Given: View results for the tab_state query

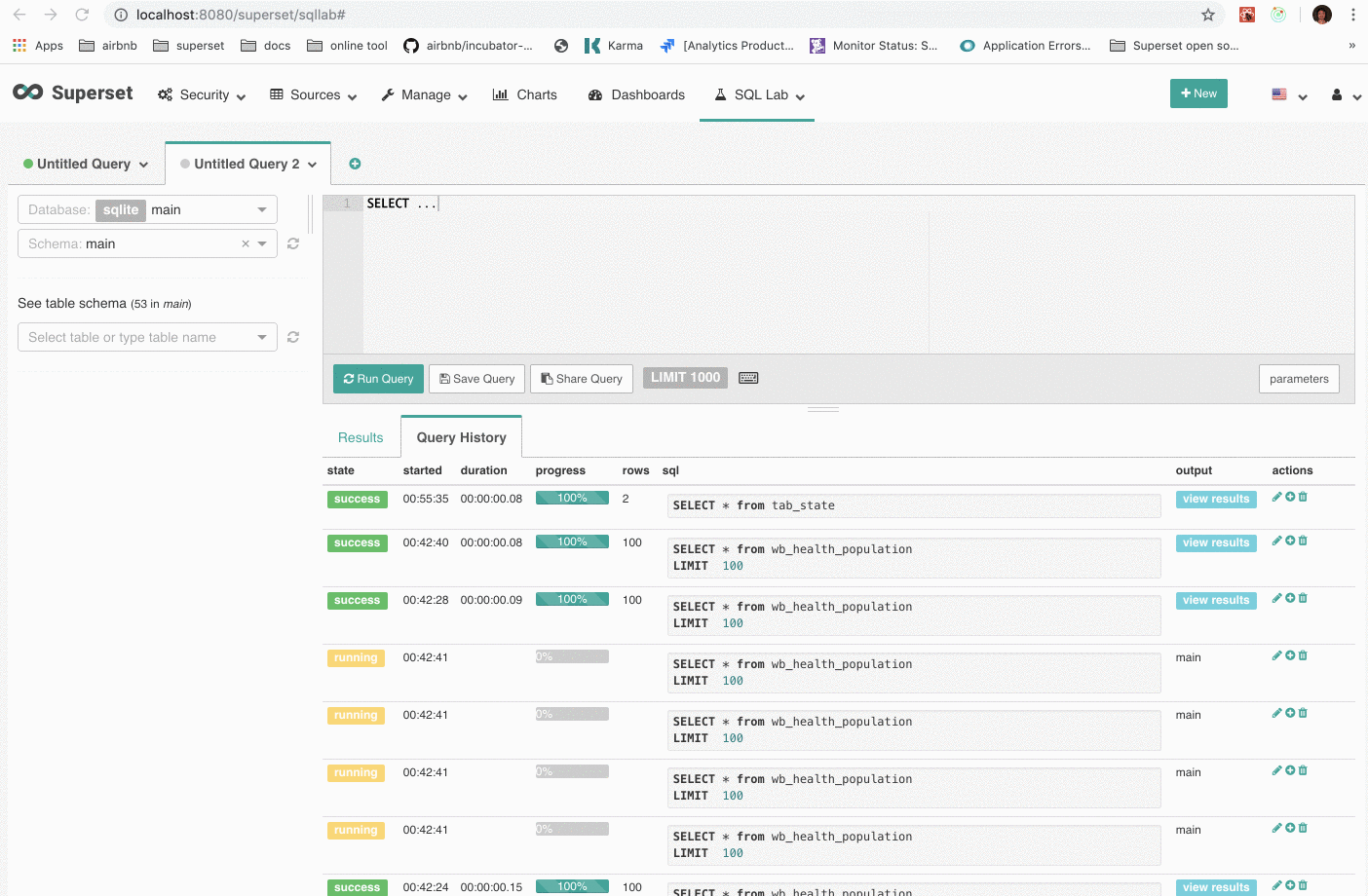Looking at the screenshot, I should [x=1216, y=499].
